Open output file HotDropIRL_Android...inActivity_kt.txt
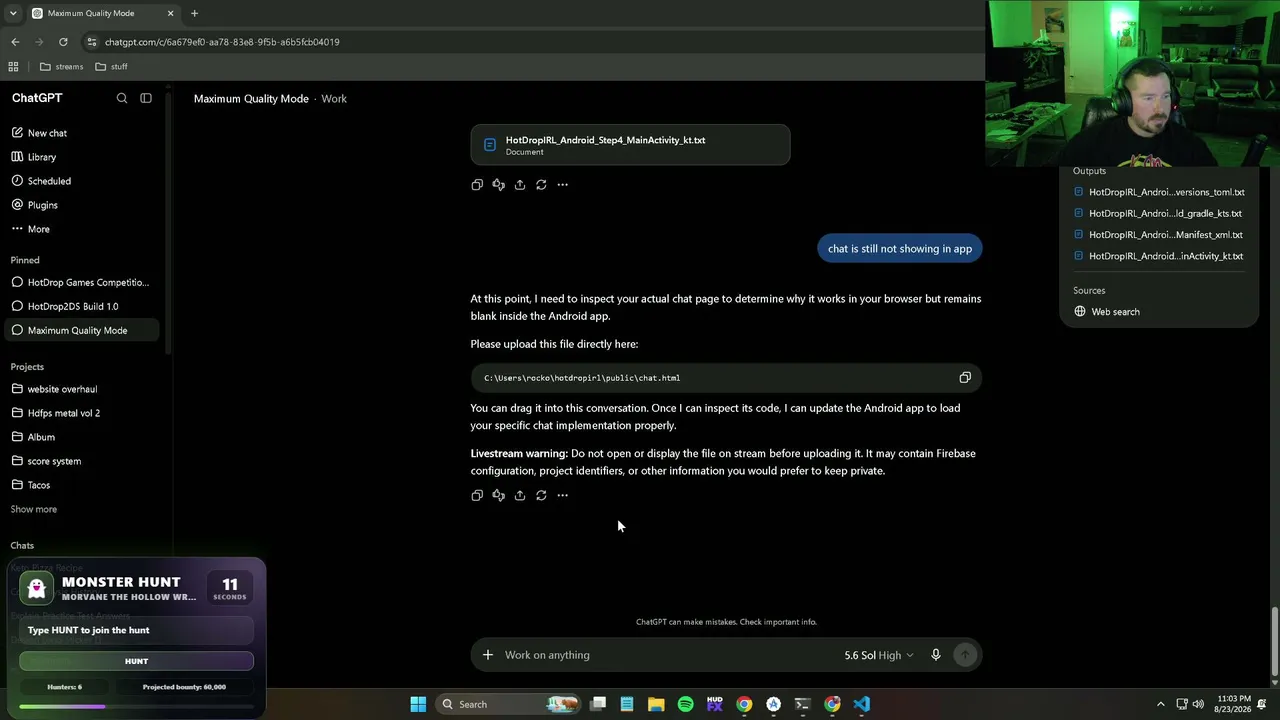This screenshot has height=720, width=1280. (1159, 256)
